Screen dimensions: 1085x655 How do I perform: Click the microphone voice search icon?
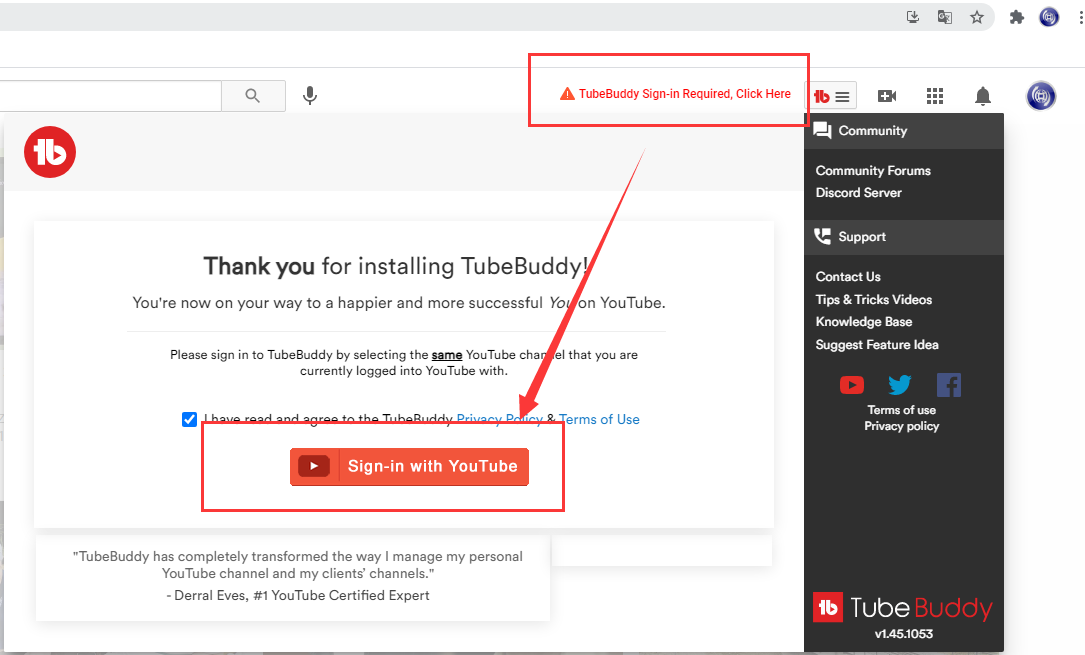click(x=310, y=95)
